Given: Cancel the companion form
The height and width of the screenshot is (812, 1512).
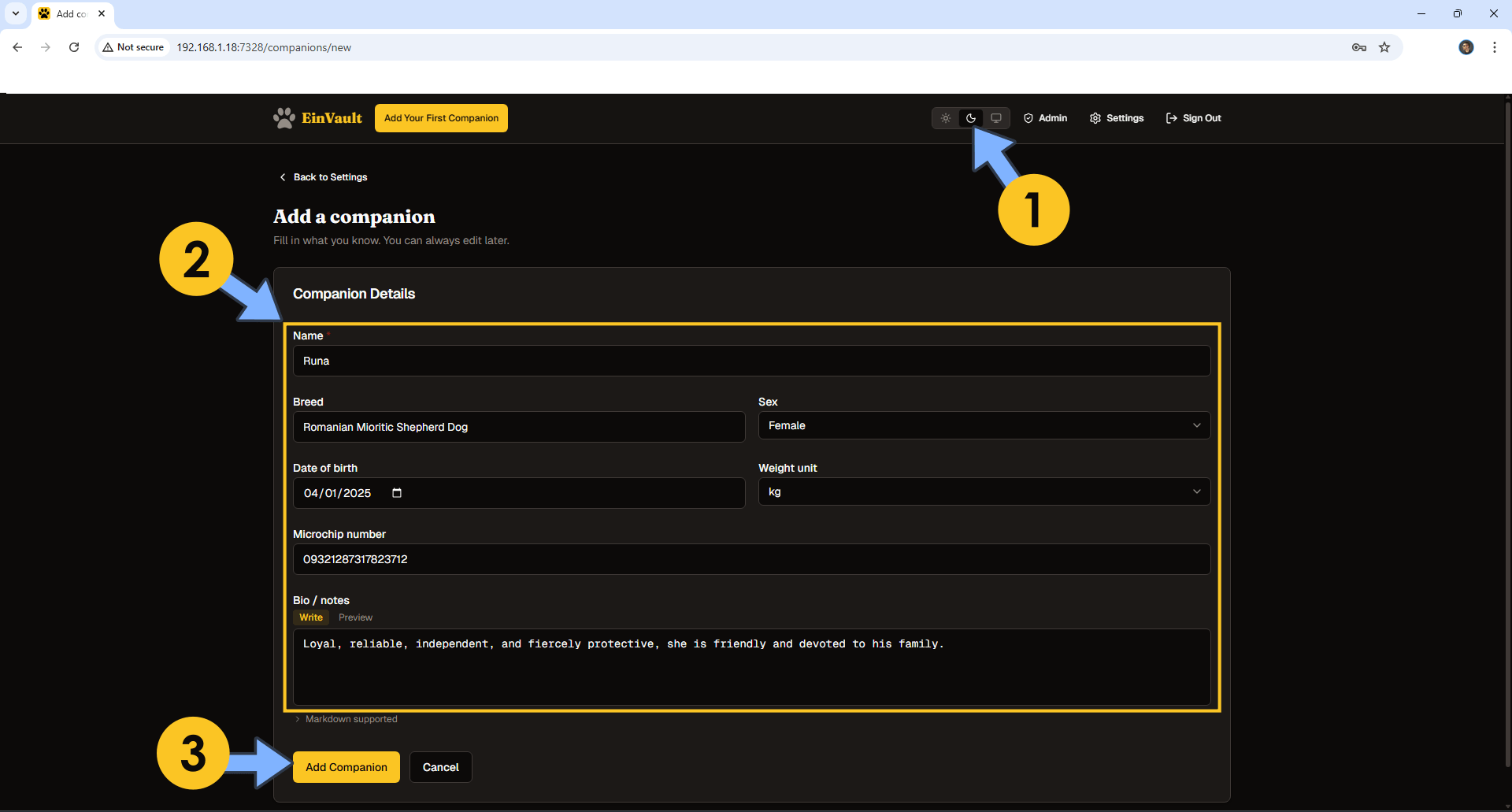Looking at the screenshot, I should (440, 766).
